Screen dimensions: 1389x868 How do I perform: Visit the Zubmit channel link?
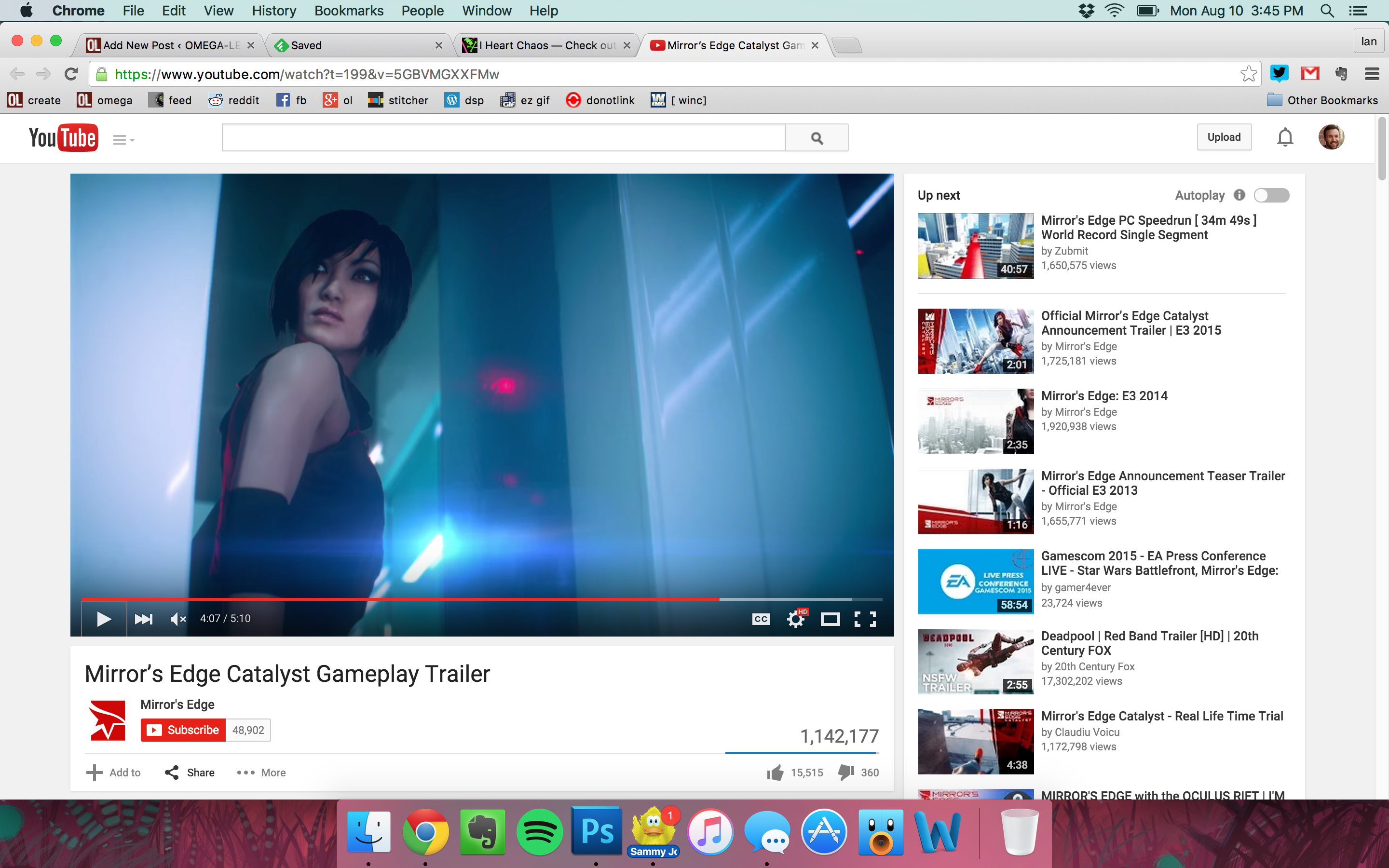[1071, 251]
